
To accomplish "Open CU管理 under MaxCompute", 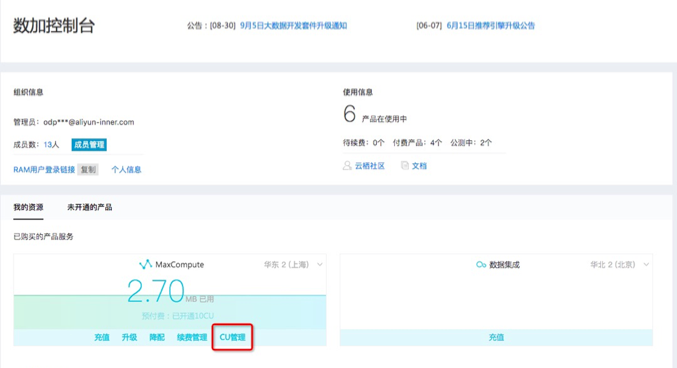I will click(232, 337).
